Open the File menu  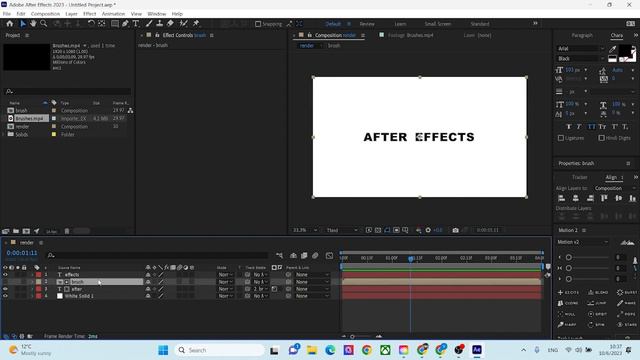[x=7, y=14]
